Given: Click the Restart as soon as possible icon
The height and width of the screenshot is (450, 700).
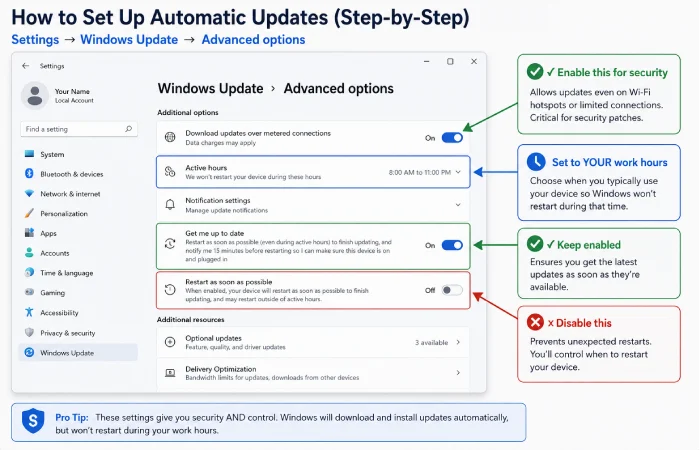Looking at the screenshot, I should (170, 289).
